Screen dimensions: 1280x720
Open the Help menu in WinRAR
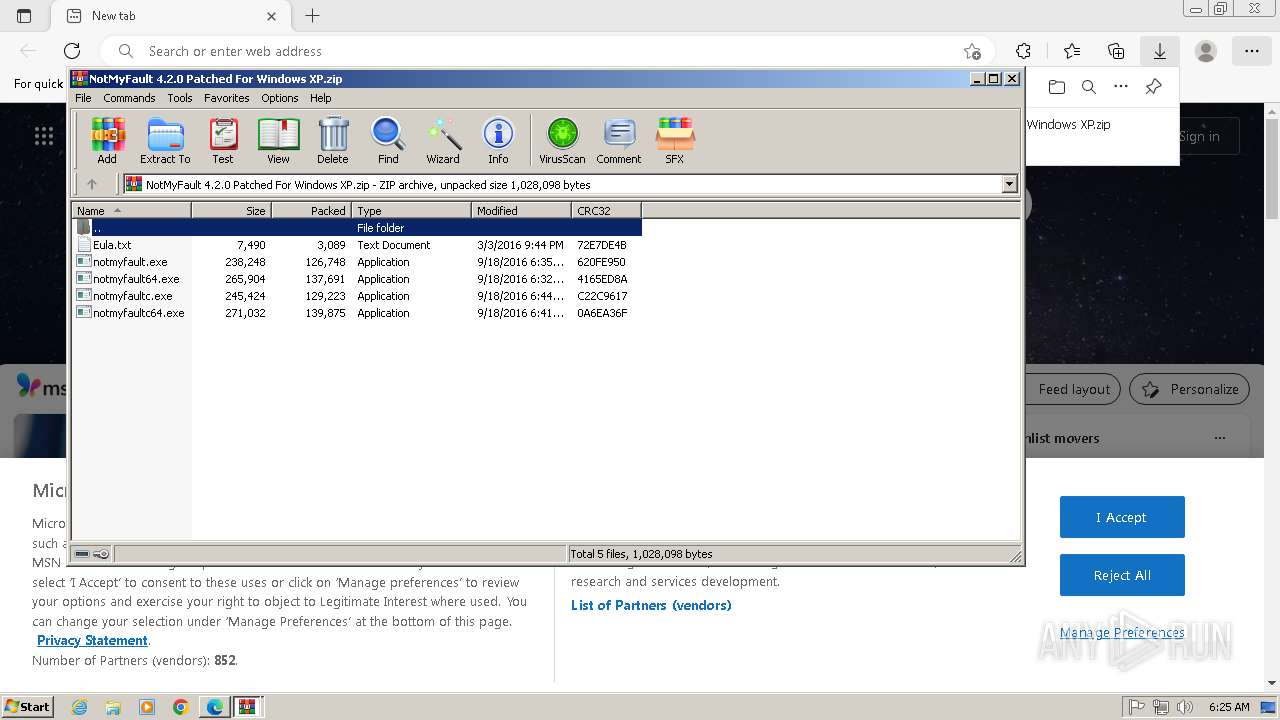point(321,98)
